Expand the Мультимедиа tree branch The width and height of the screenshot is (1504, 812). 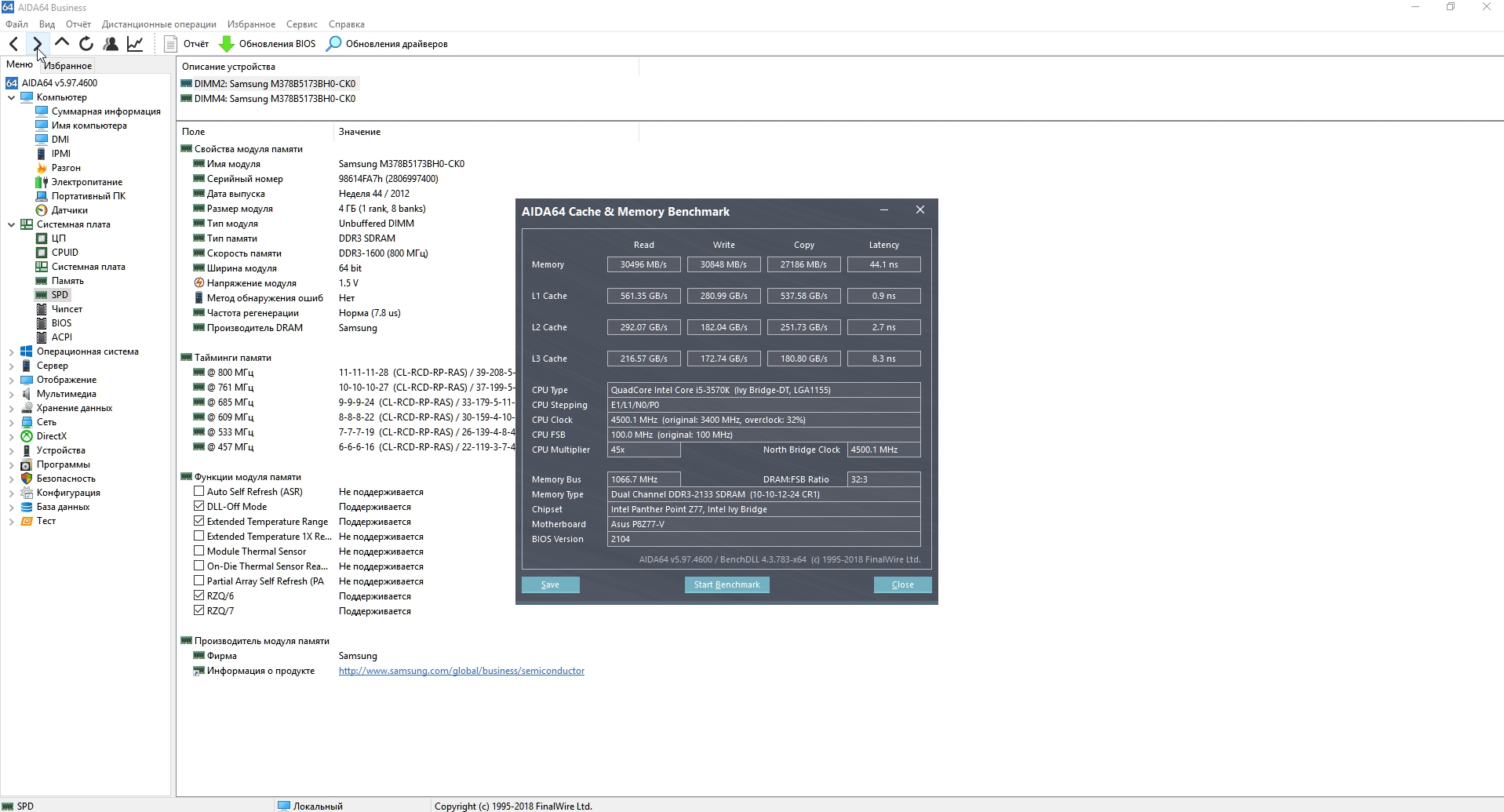pyautogui.click(x=12, y=394)
